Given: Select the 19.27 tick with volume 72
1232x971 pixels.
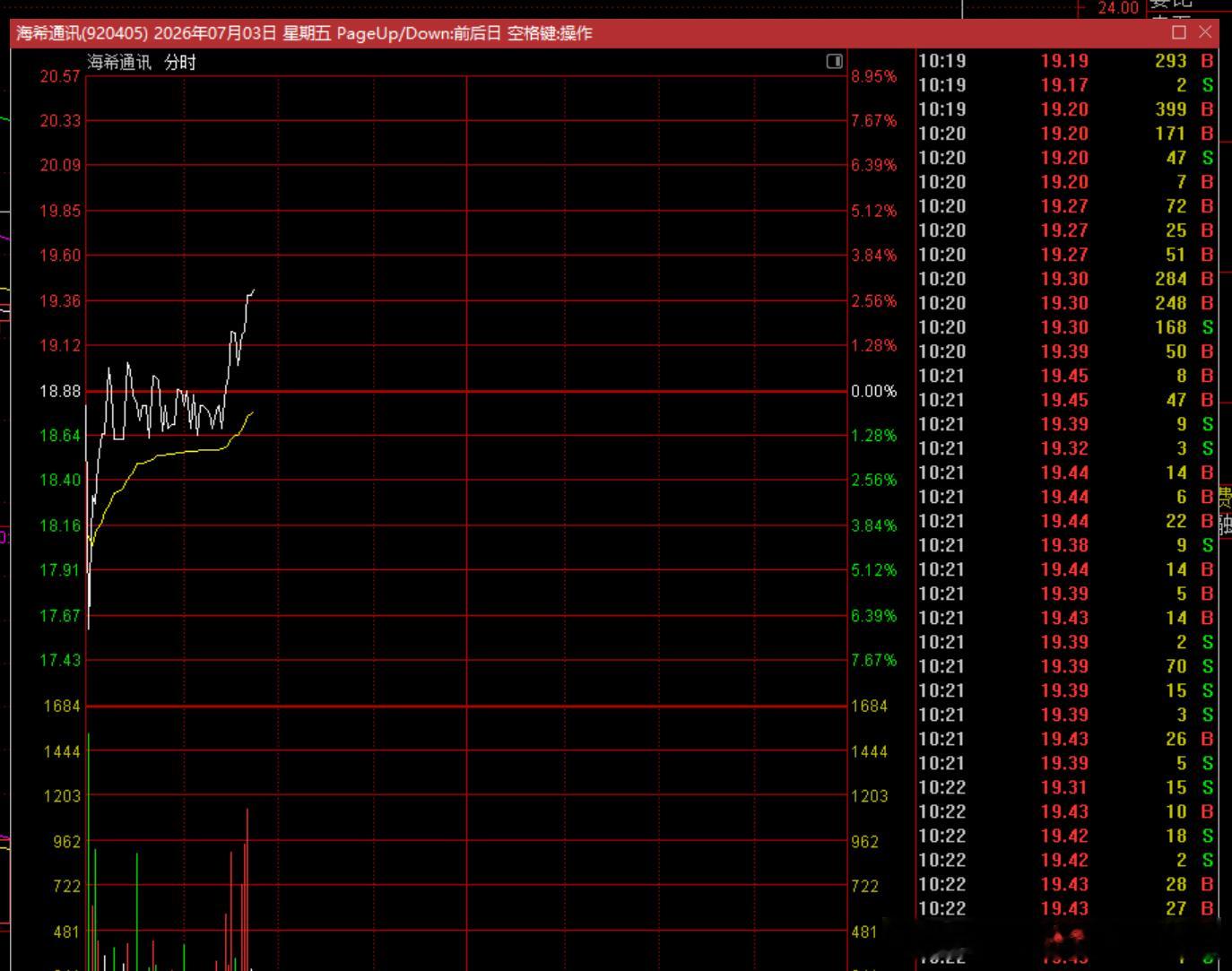Looking at the screenshot, I should (1066, 206).
